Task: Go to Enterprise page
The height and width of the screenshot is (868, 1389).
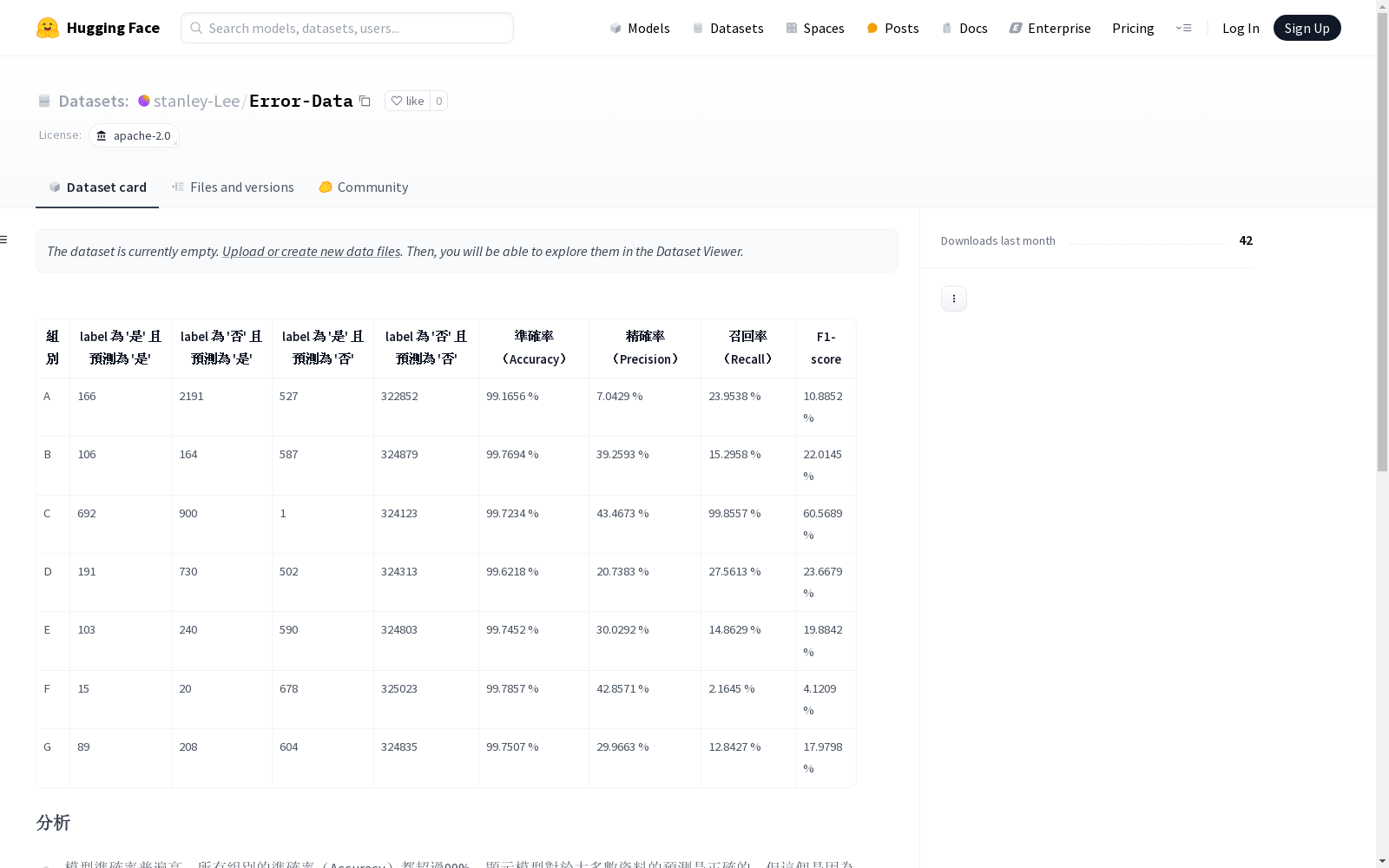Action: click(1050, 28)
